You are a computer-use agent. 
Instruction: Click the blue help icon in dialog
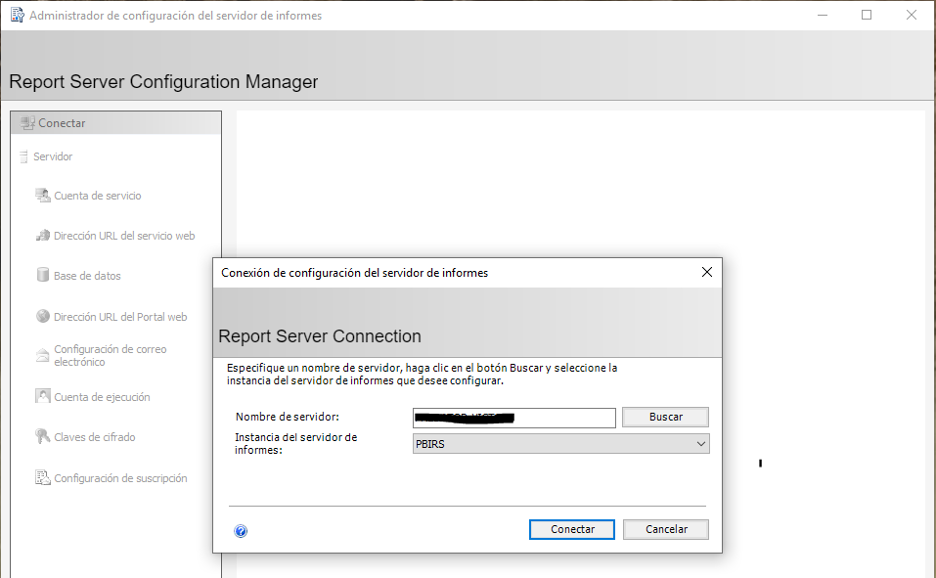(x=241, y=531)
